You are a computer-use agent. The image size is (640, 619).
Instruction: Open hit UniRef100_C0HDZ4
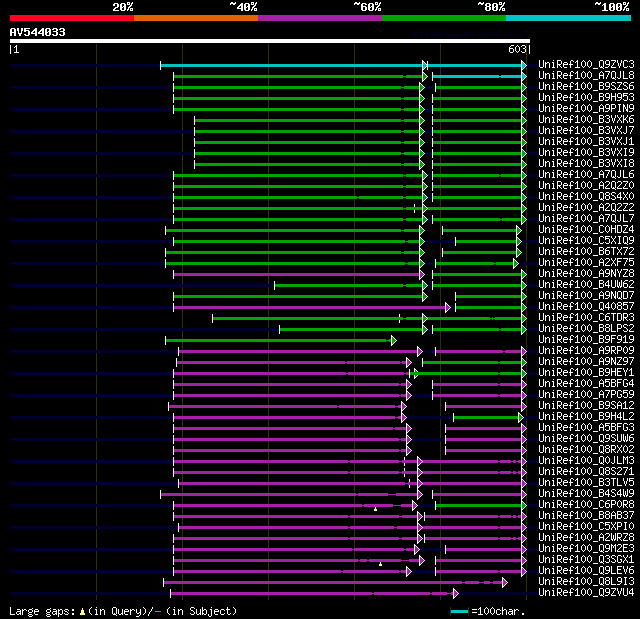point(586,230)
